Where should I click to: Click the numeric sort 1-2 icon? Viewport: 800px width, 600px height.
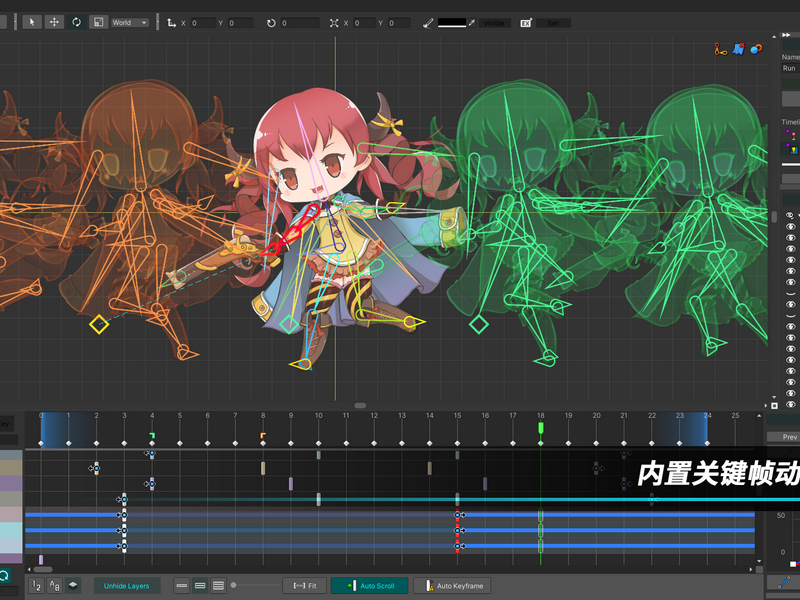tap(36, 586)
